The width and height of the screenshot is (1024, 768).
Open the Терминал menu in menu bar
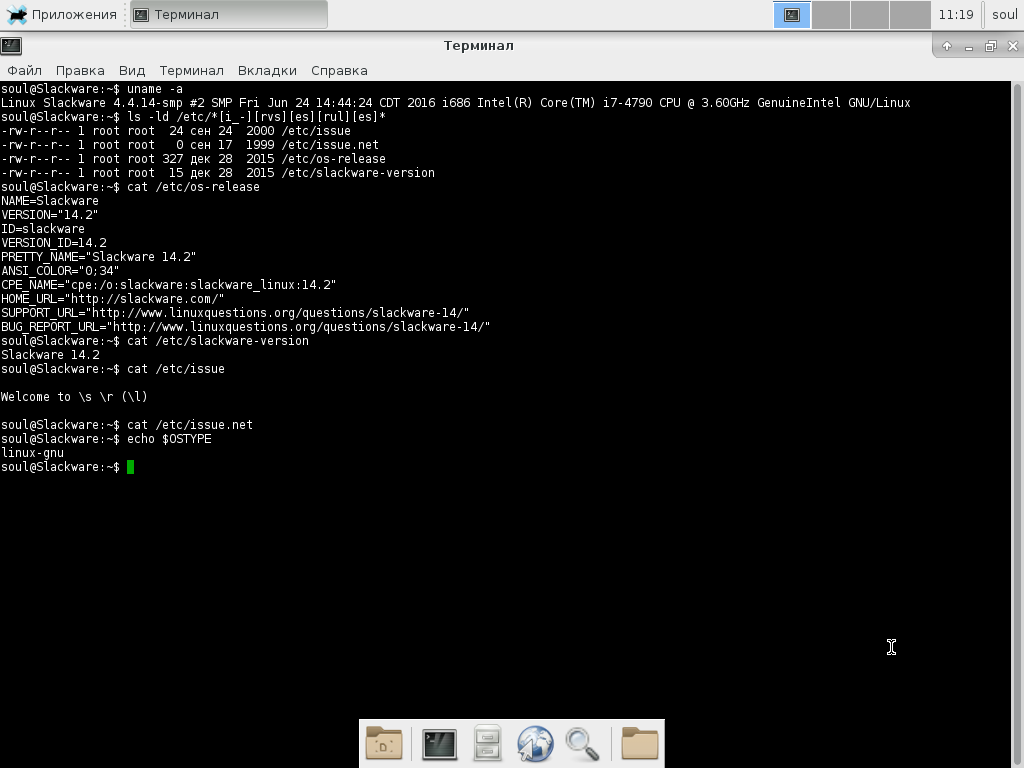tap(191, 71)
